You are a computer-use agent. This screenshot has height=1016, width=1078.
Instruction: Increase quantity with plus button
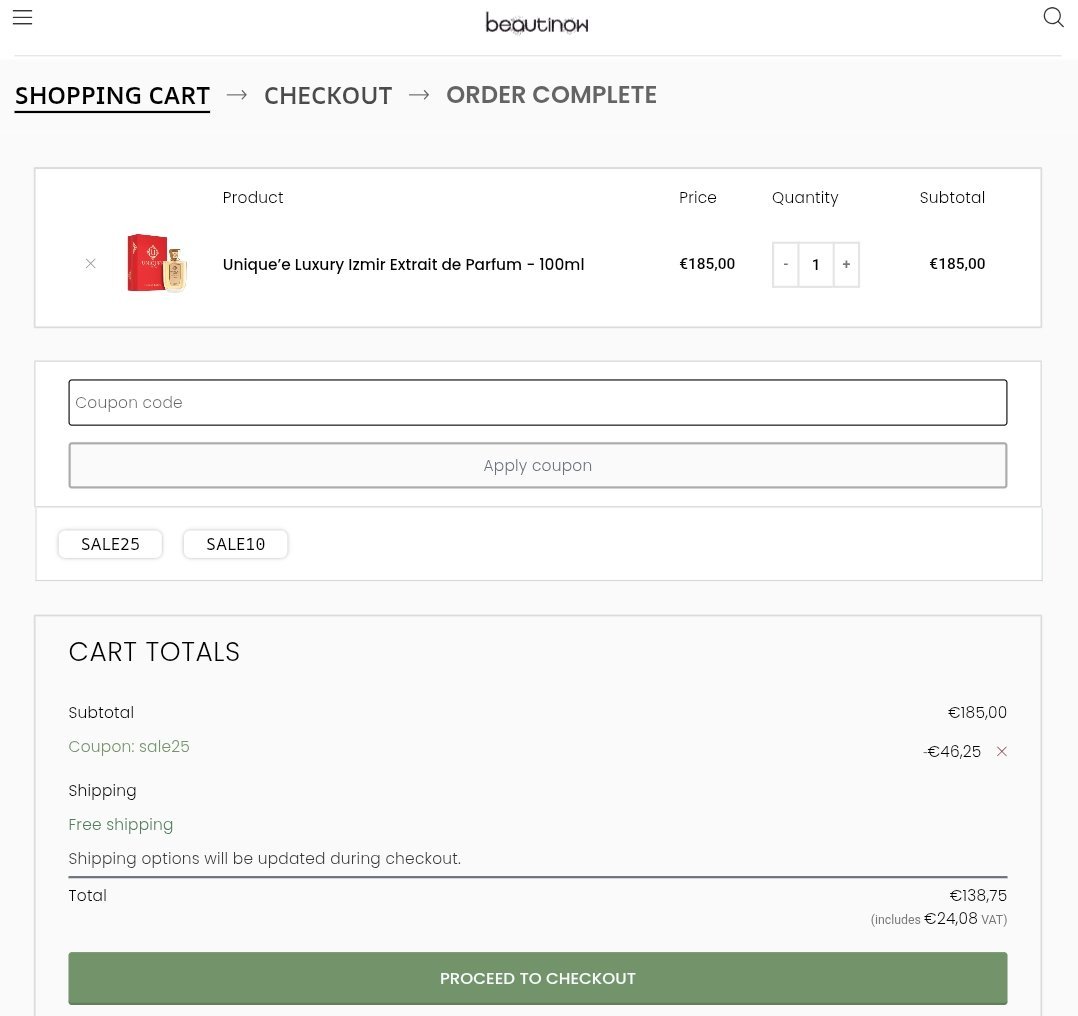point(846,265)
